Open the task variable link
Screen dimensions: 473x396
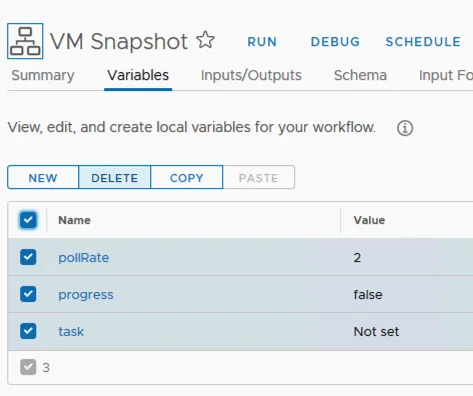[71, 332]
